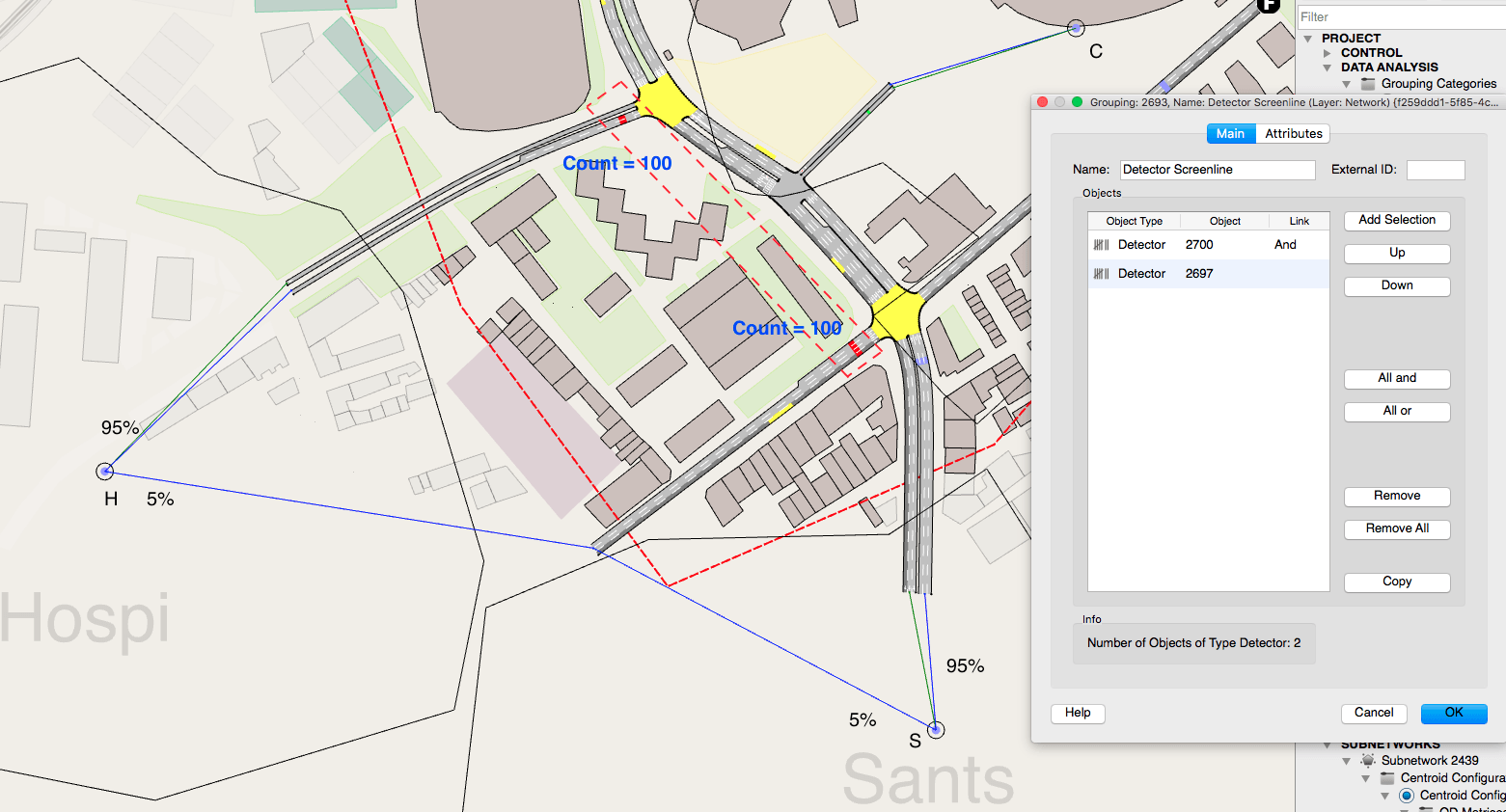Collapse the PROJECT tree node
The height and width of the screenshot is (812, 1506).
(1308, 39)
